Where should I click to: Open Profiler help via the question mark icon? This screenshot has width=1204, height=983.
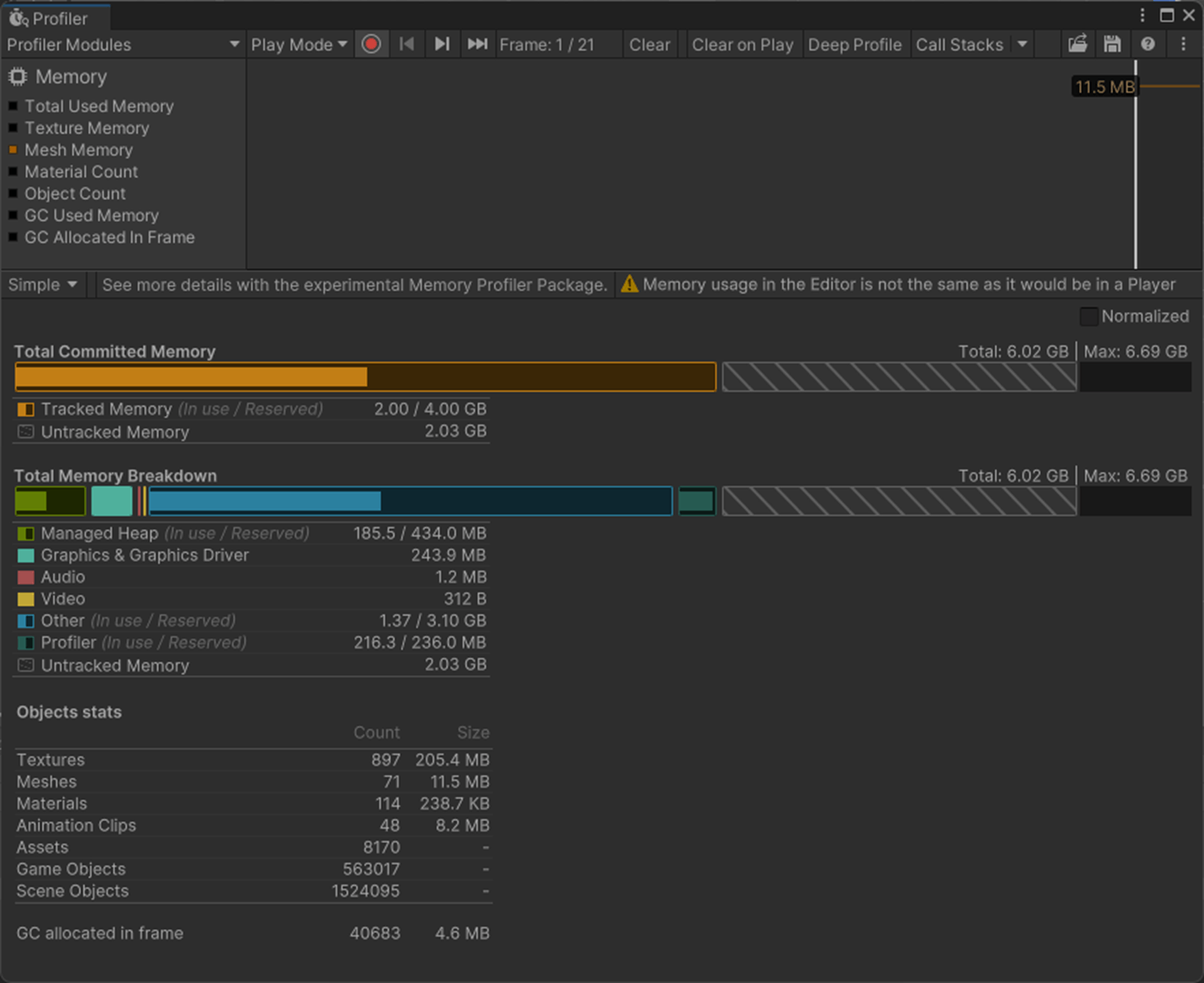(1148, 45)
